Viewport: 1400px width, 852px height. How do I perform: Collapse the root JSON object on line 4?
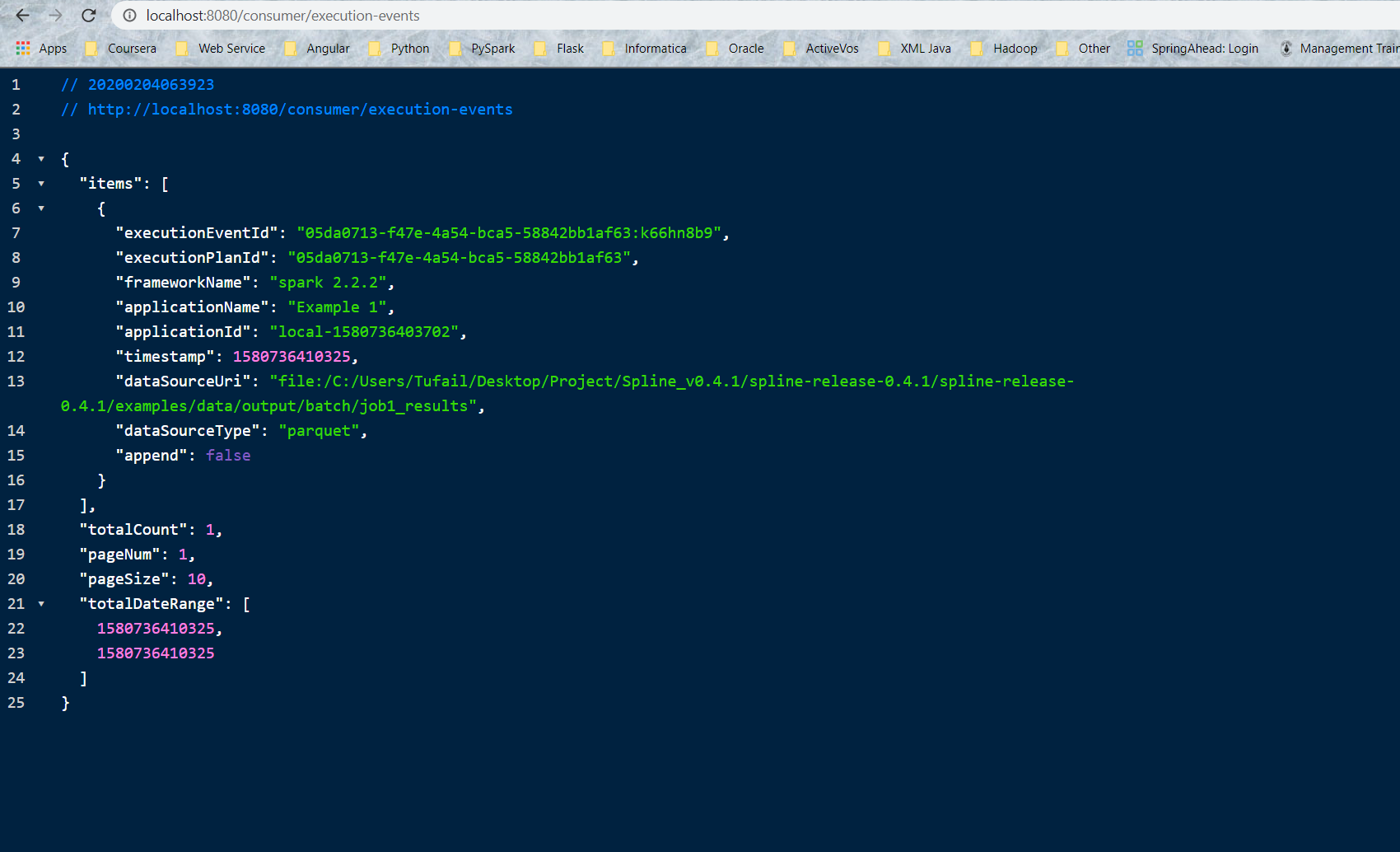(x=41, y=158)
